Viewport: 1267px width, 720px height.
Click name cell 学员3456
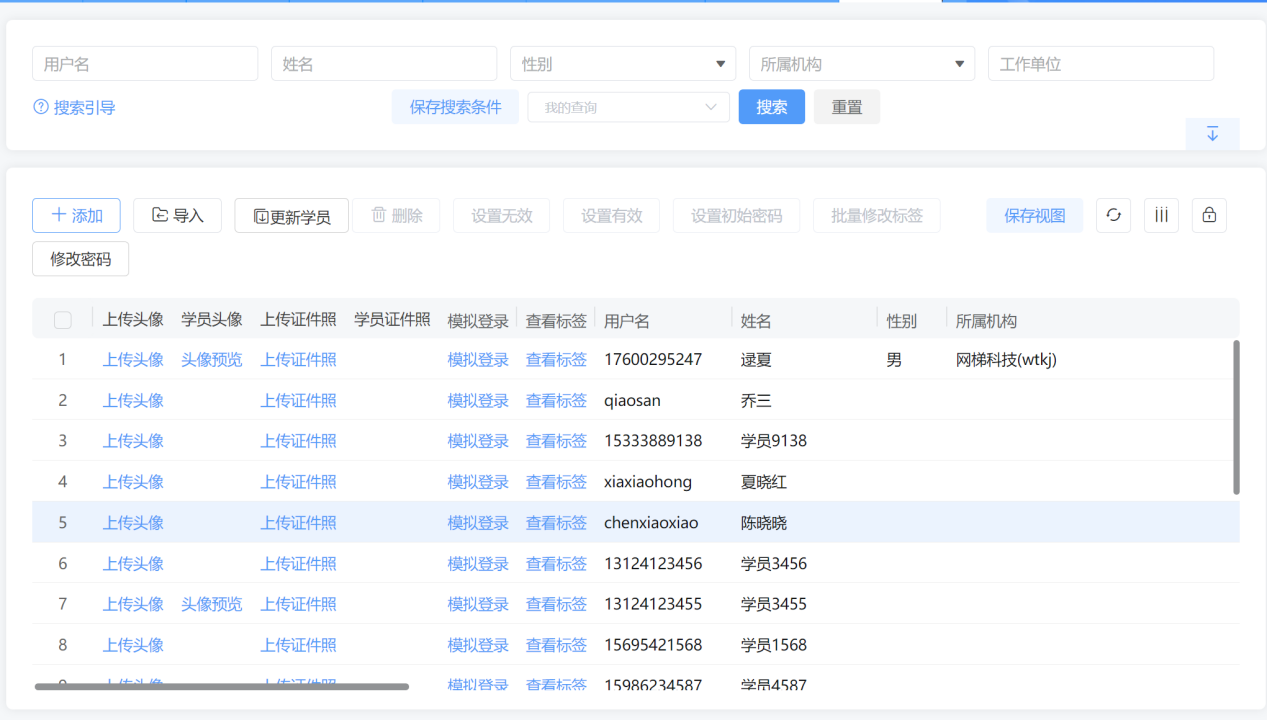tap(774, 564)
